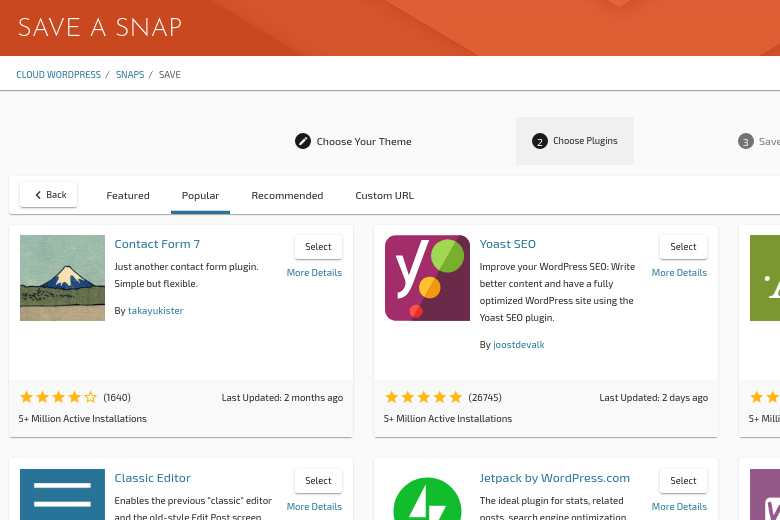The height and width of the screenshot is (520, 780).
Task: Select the Jetpack by WordPress.com plugin
Action: [x=683, y=481]
